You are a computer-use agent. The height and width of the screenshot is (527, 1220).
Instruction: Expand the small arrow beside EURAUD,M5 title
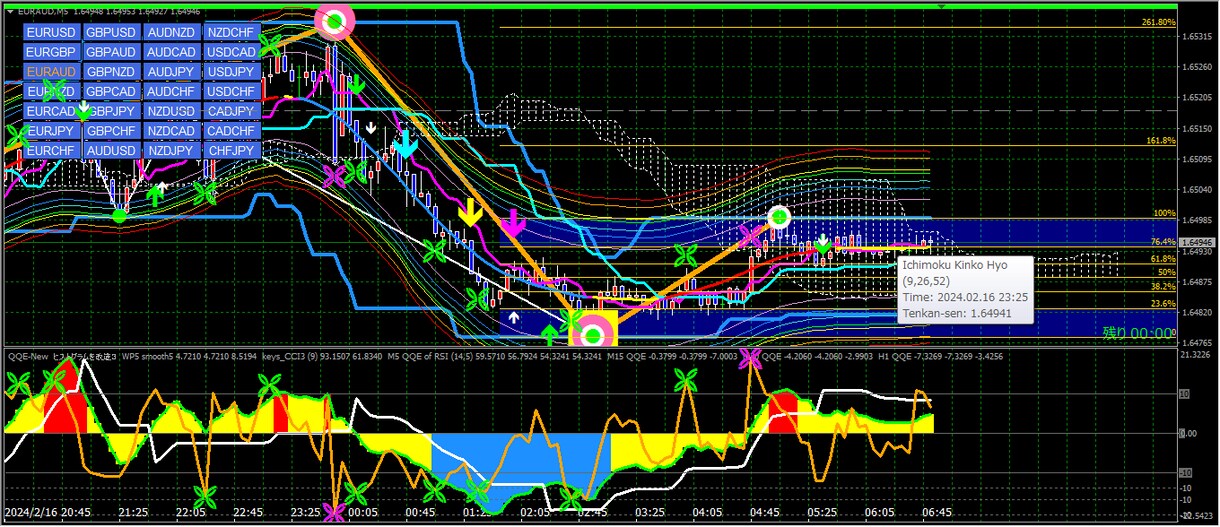(x=9, y=10)
